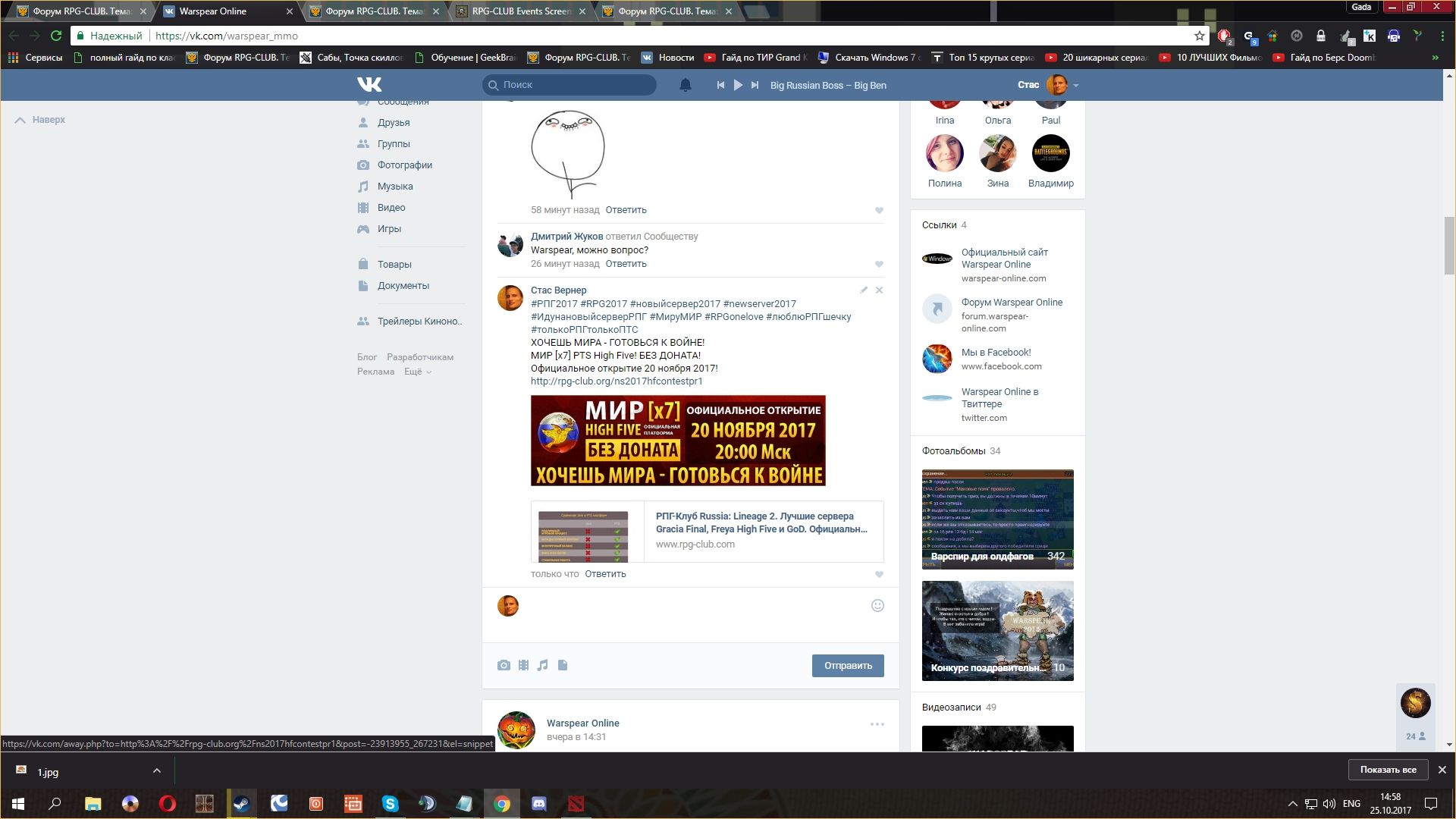Open the notifications bell
Viewport: 1456px width, 819px height.
coord(686,85)
